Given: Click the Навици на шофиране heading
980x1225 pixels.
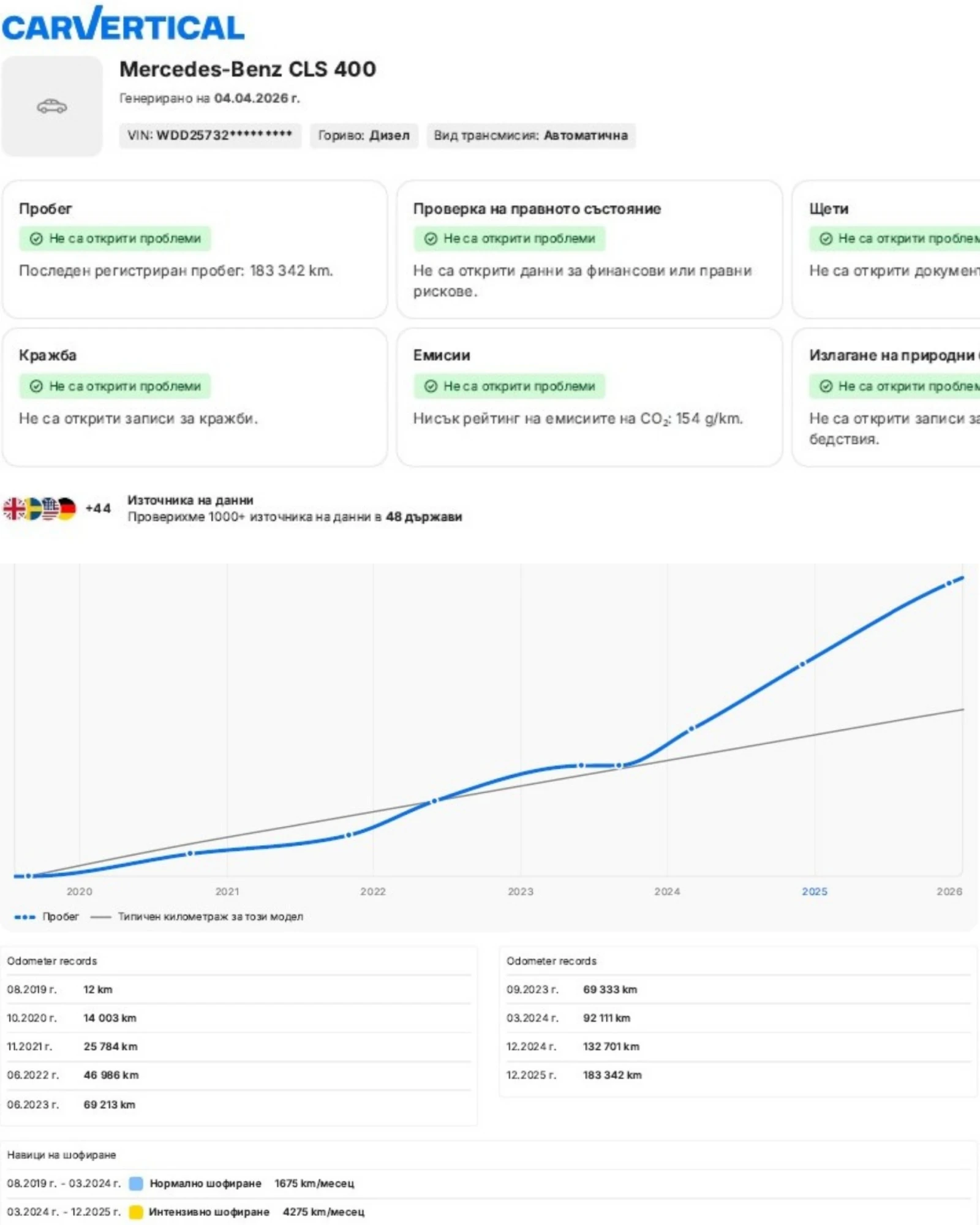Looking at the screenshot, I should point(61,1155).
